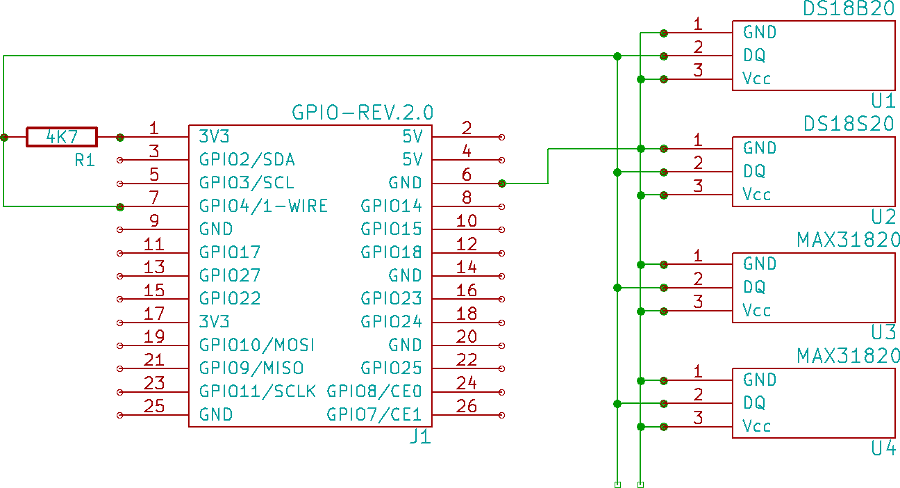Select the J1 reference designator
The image size is (900, 488).
420,437
